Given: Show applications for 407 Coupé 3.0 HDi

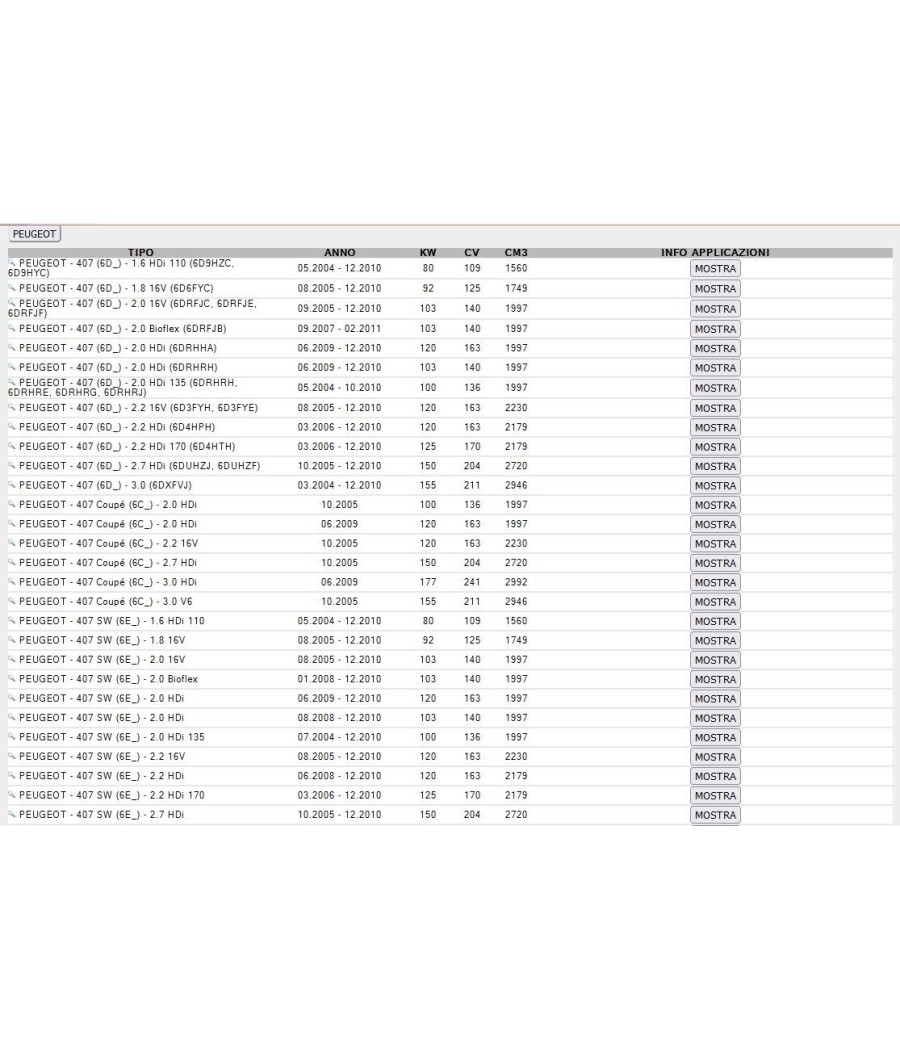Looking at the screenshot, I should [x=715, y=583].
